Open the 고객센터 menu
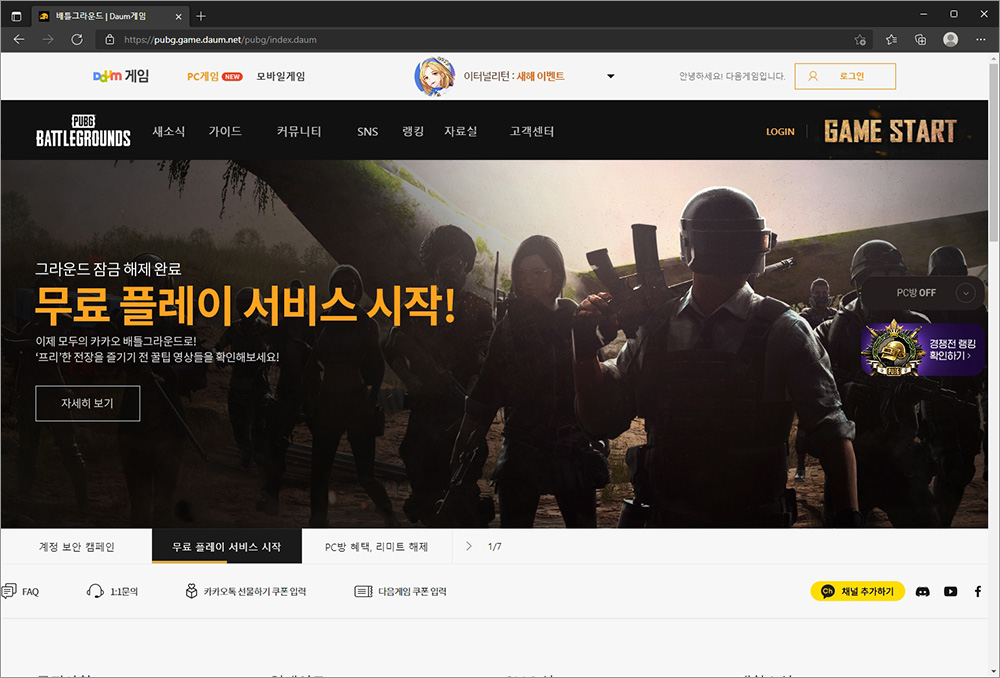1000x678 pixels. point(532,131)
